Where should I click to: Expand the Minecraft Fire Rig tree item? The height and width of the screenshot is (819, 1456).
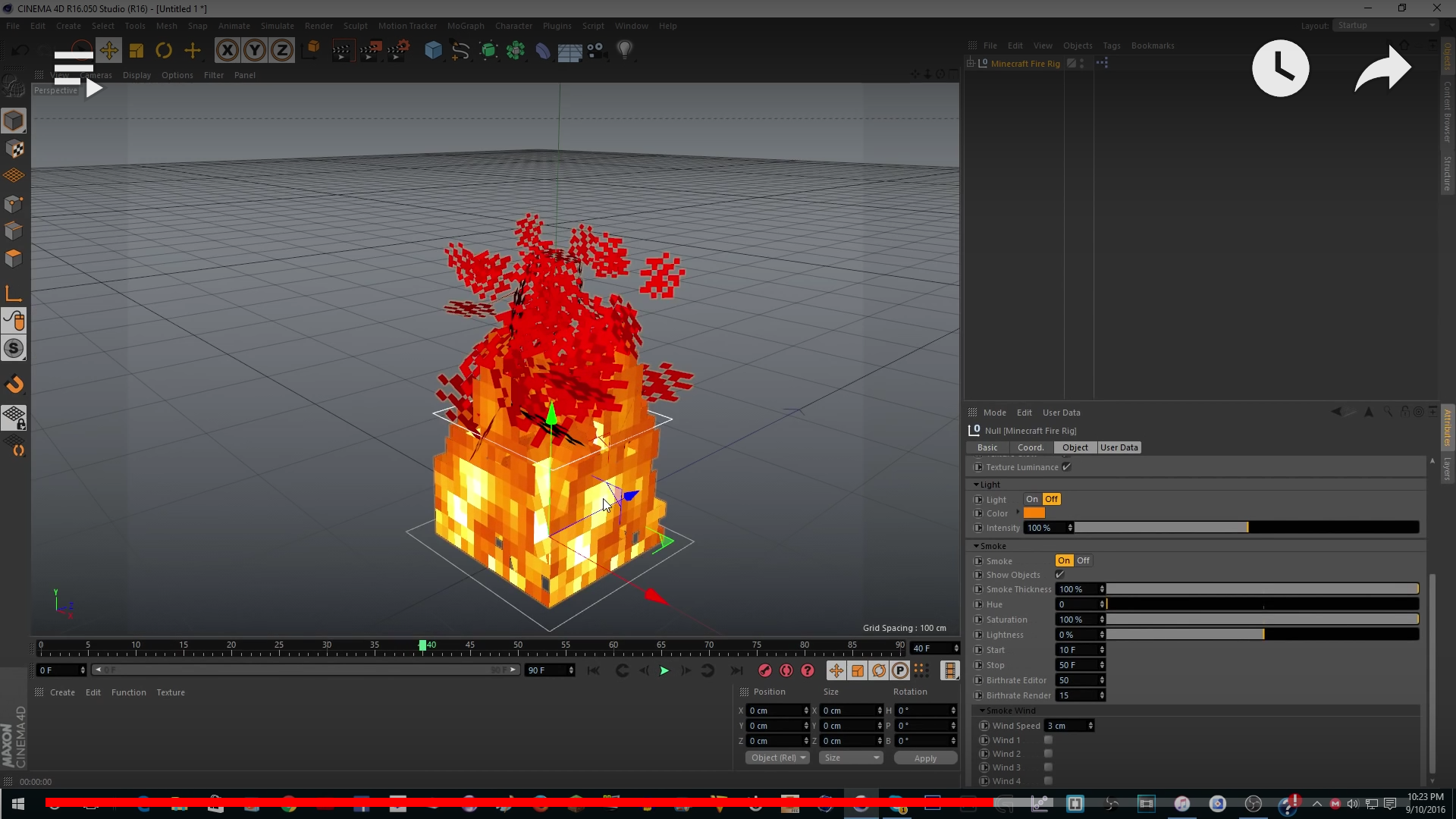pyautogui.click(x=970, y=64)
